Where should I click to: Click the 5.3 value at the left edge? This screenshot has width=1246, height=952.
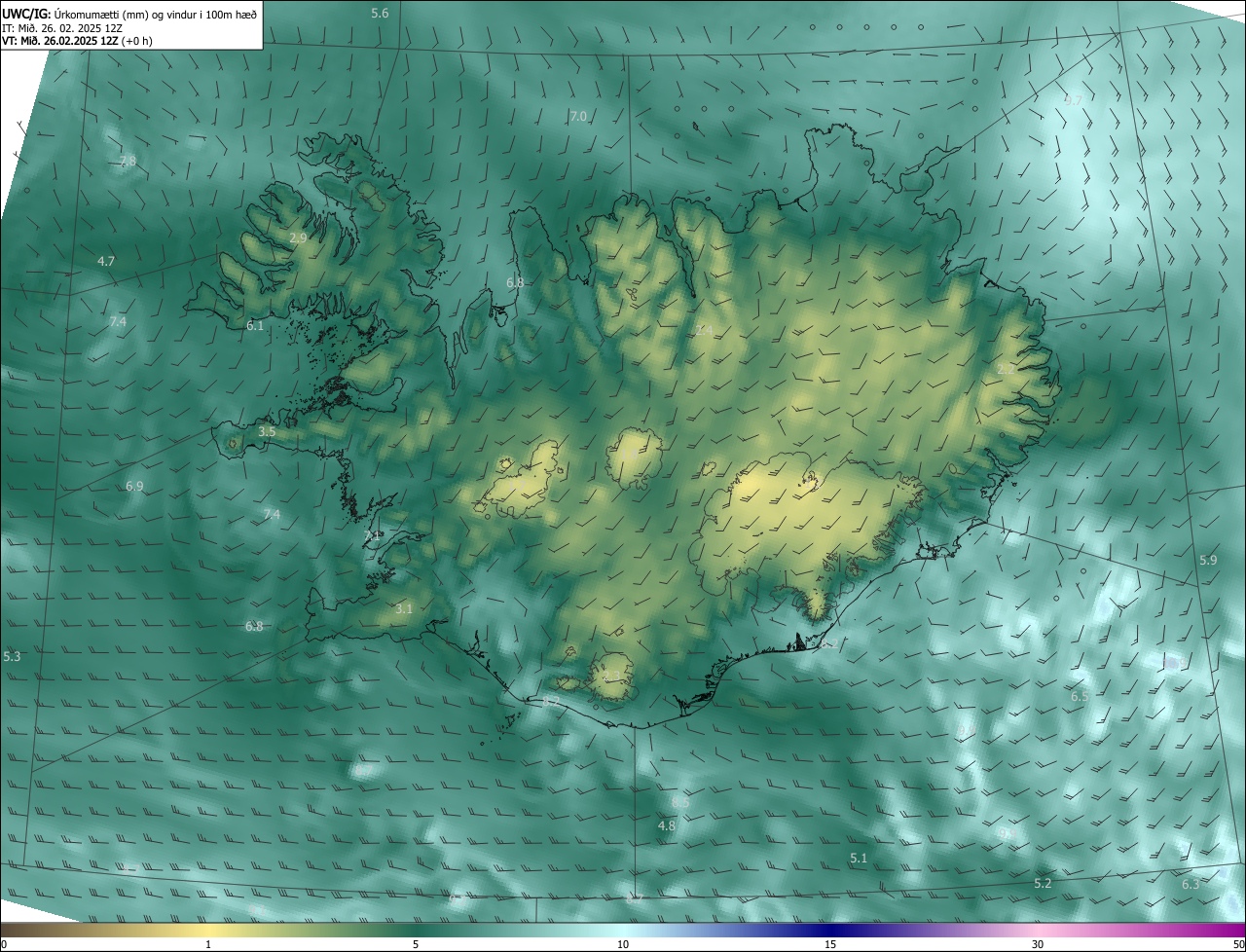pyautogui.click(x=12, y=656)
